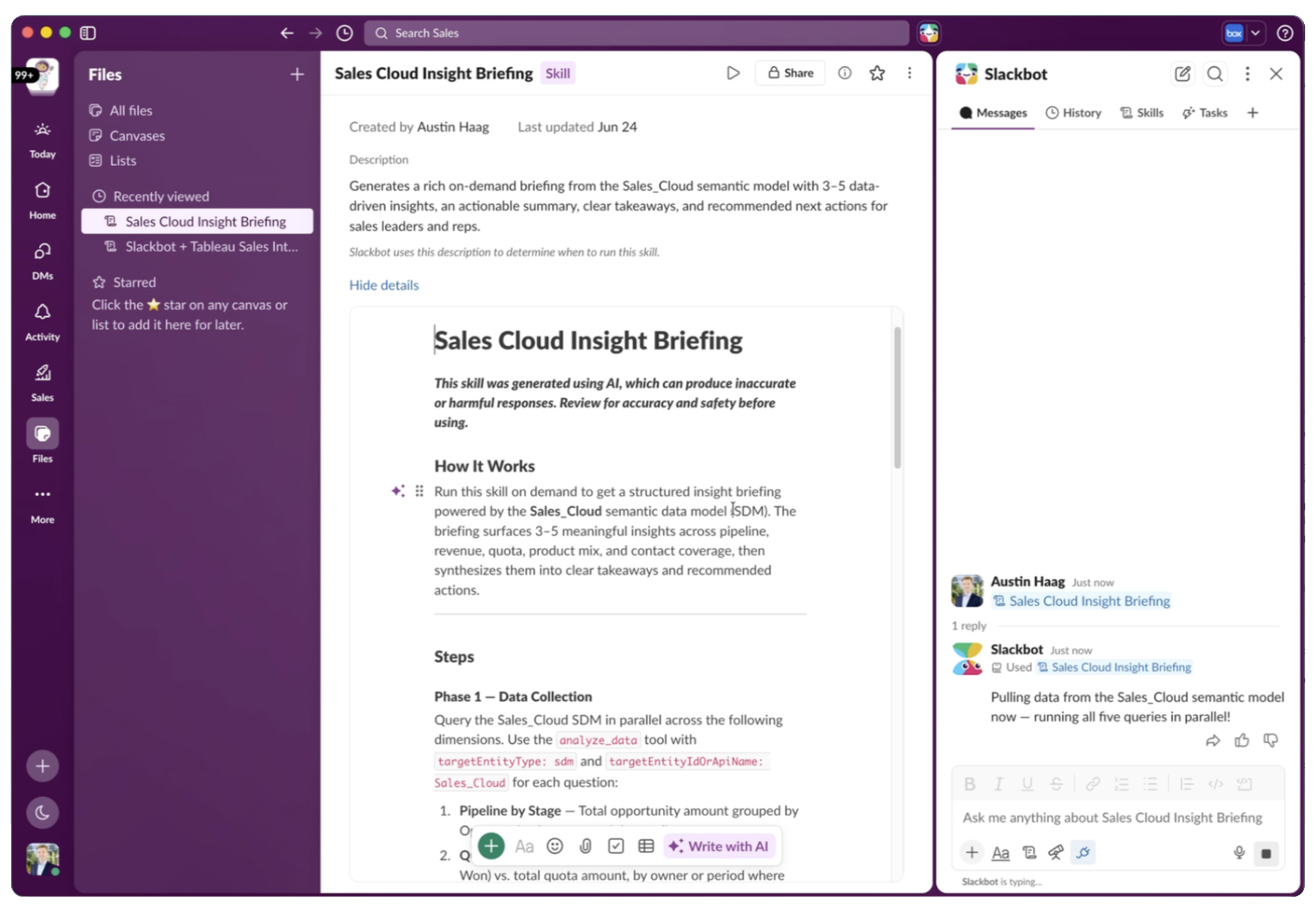This screenshot has width=1316, height=909.
Task: Open the help question-mark icon
Action: click(x=1285, y=33)
